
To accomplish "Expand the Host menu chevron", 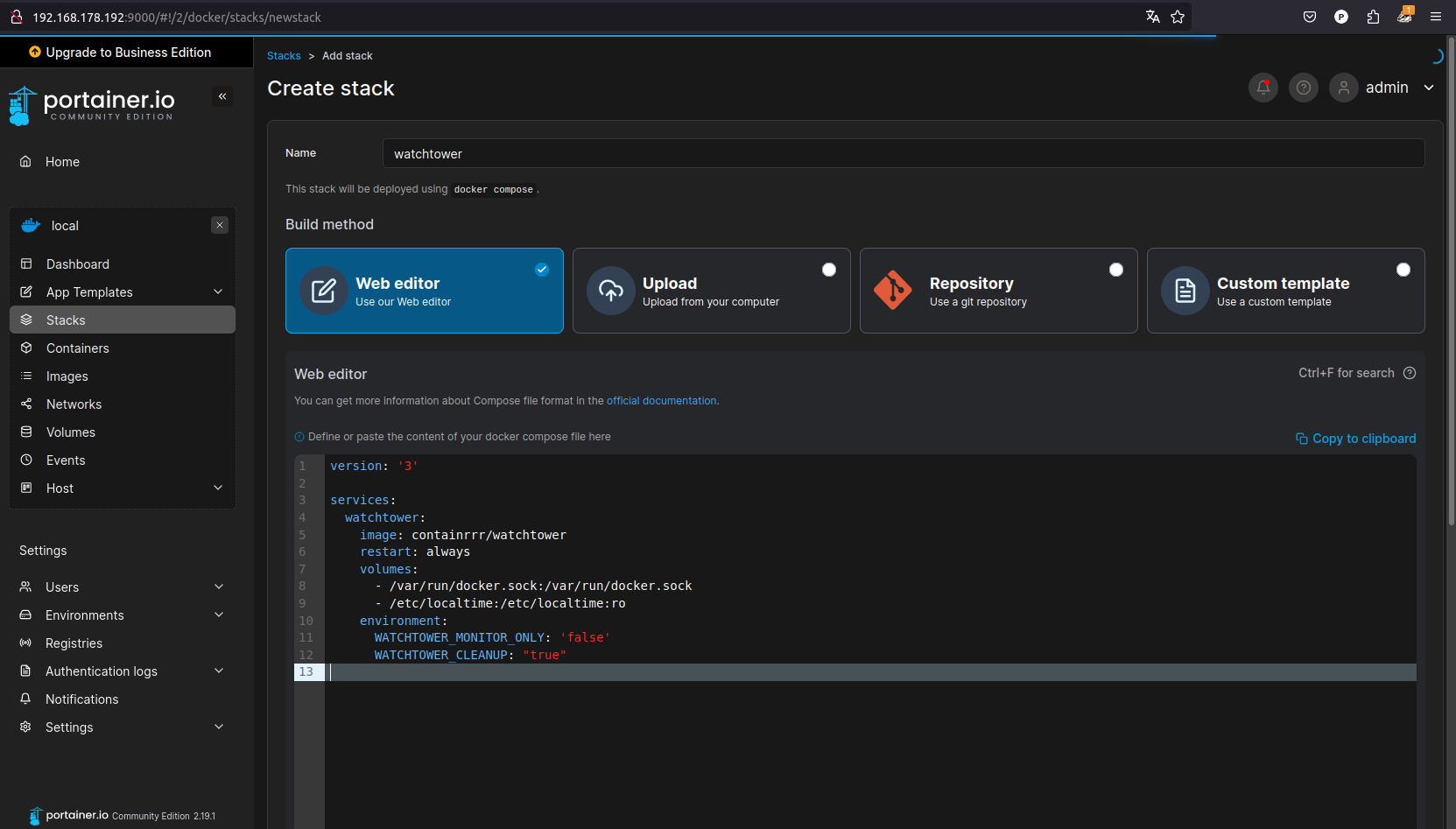I will [218, 488].
